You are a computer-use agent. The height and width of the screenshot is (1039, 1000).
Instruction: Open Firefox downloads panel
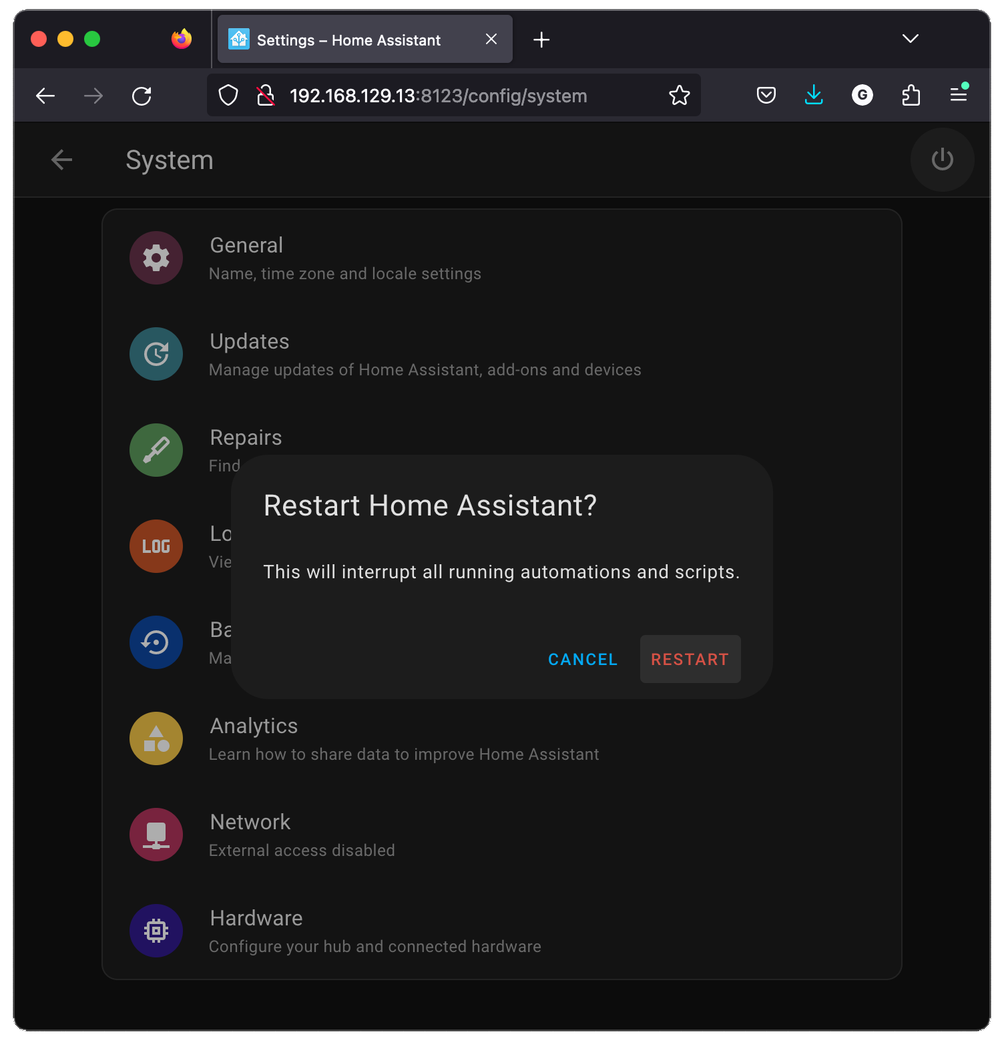click(x=814, y=95)
